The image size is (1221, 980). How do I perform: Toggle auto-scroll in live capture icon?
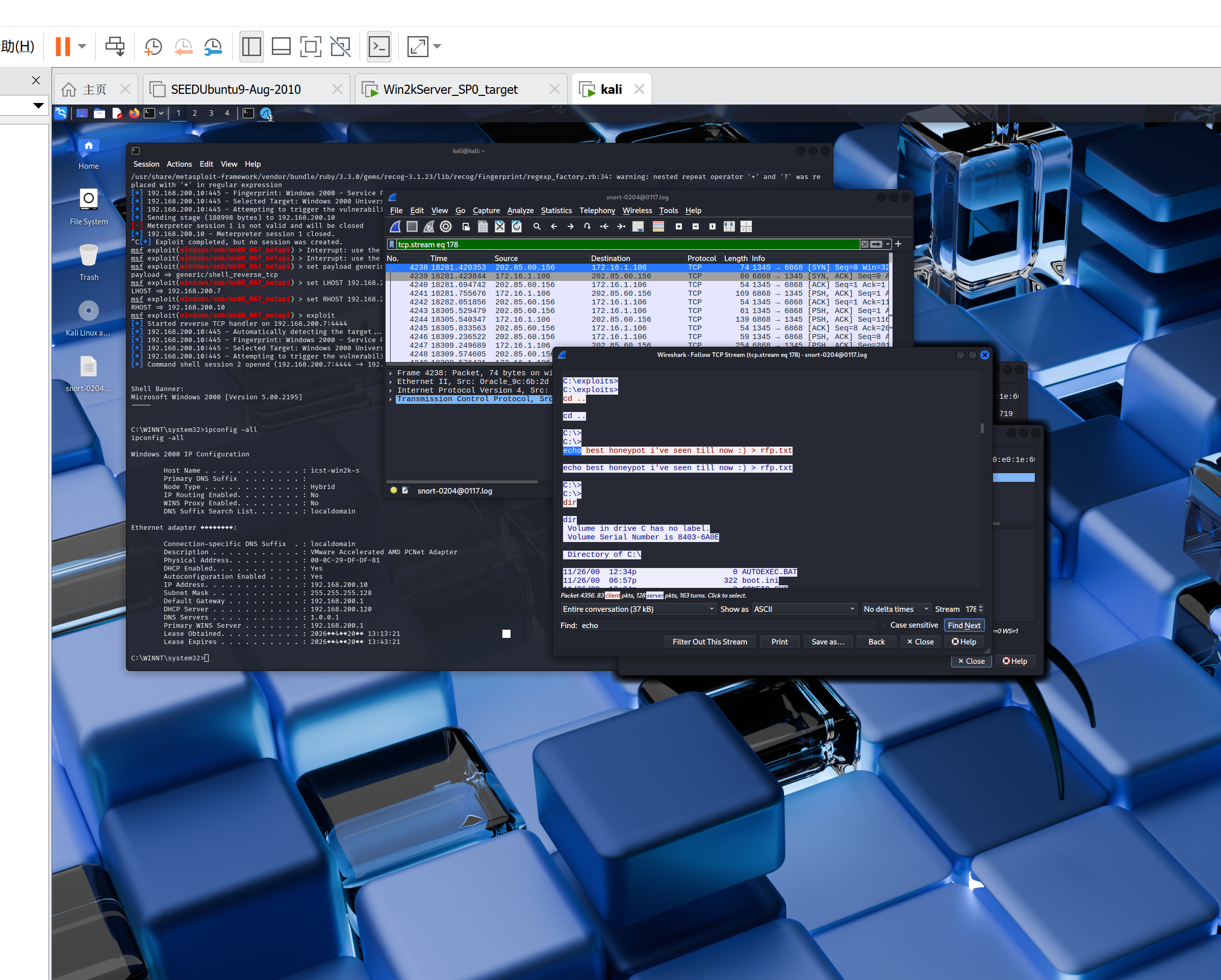pyautogui.click(x=638, y=226)
